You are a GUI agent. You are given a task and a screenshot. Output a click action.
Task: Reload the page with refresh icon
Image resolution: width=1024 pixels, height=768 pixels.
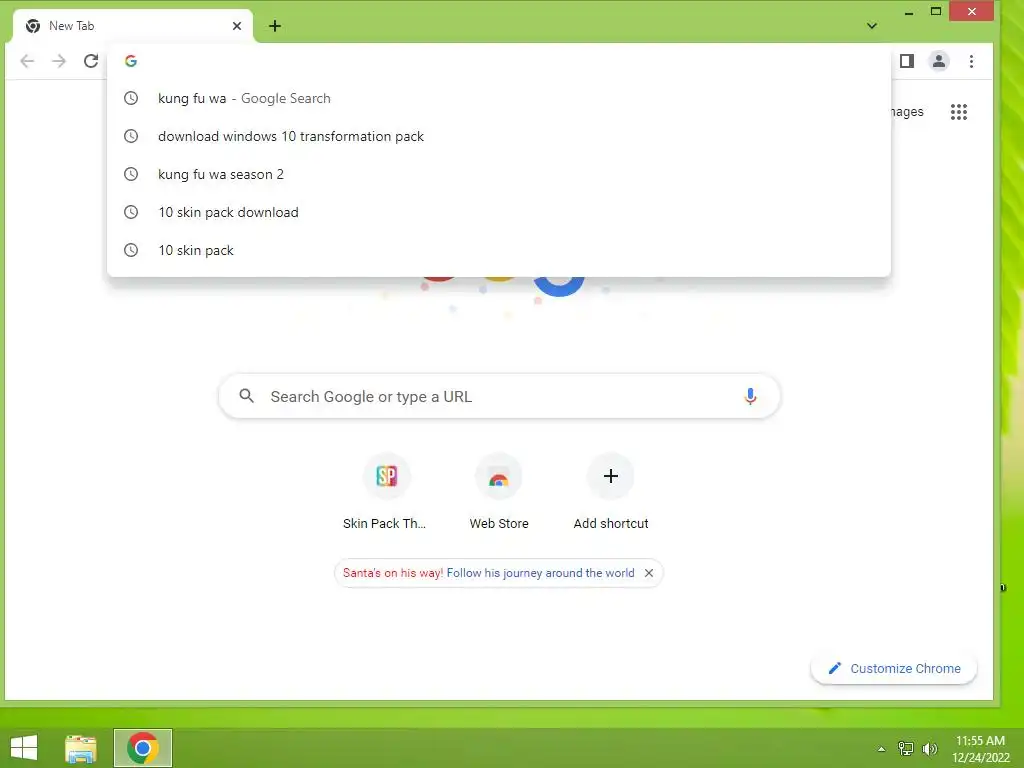point(91,61)
